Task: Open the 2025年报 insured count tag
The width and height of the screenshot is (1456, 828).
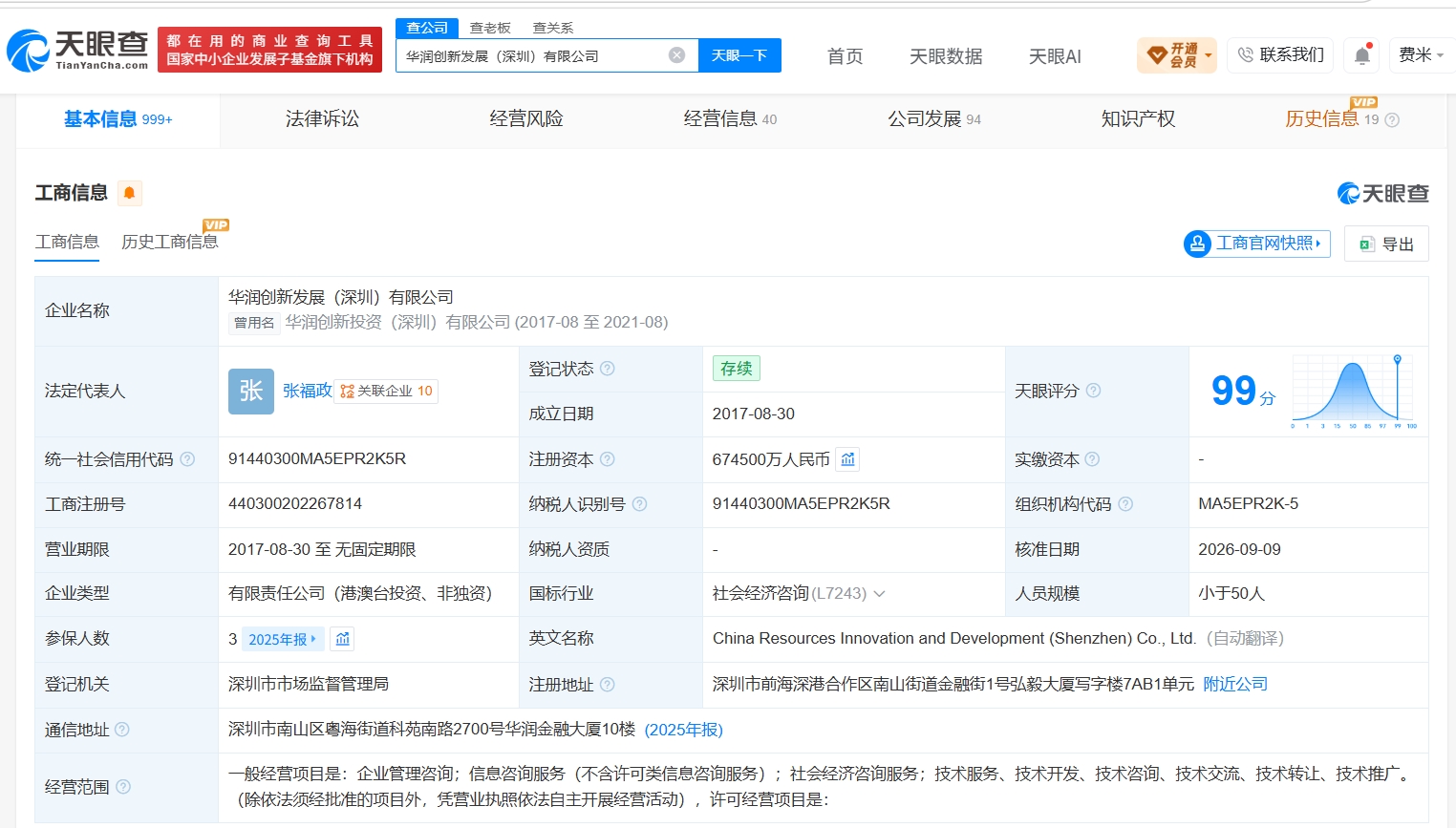Action: pos(283,639)
